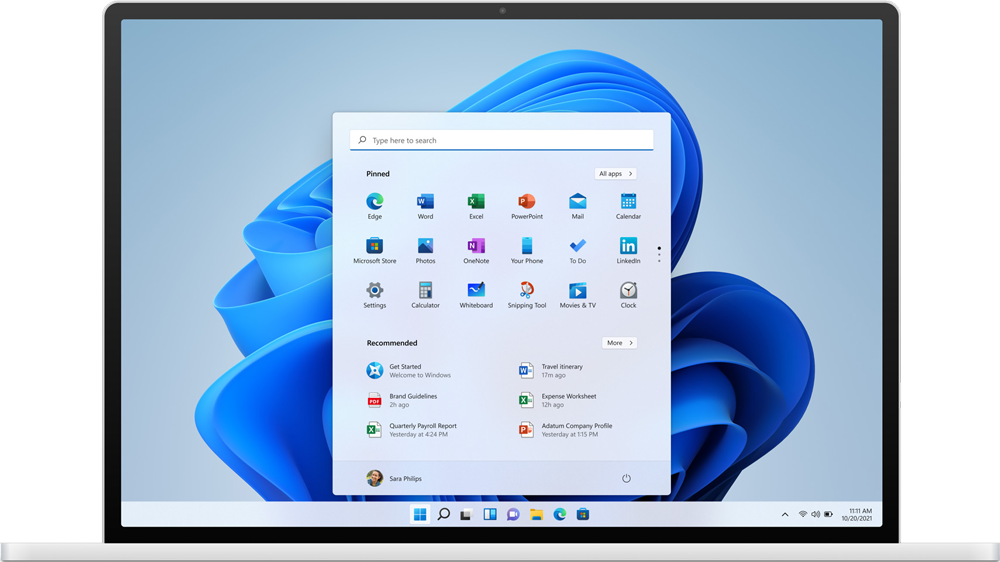
Task: Launch the Snipping Tool
Action: (527, 295)
